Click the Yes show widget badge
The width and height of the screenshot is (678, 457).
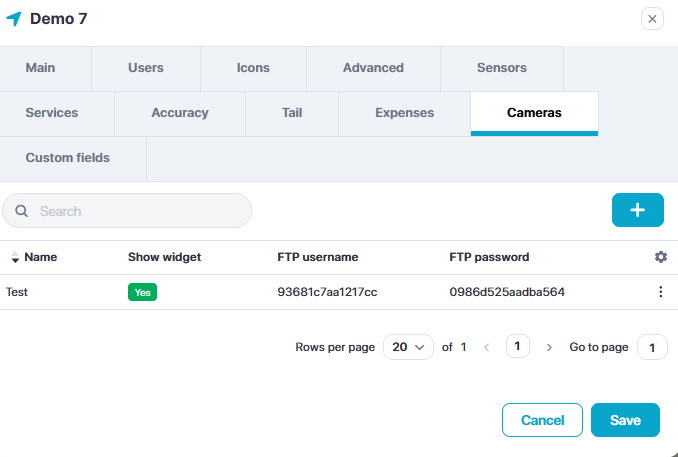click(142, 292)
